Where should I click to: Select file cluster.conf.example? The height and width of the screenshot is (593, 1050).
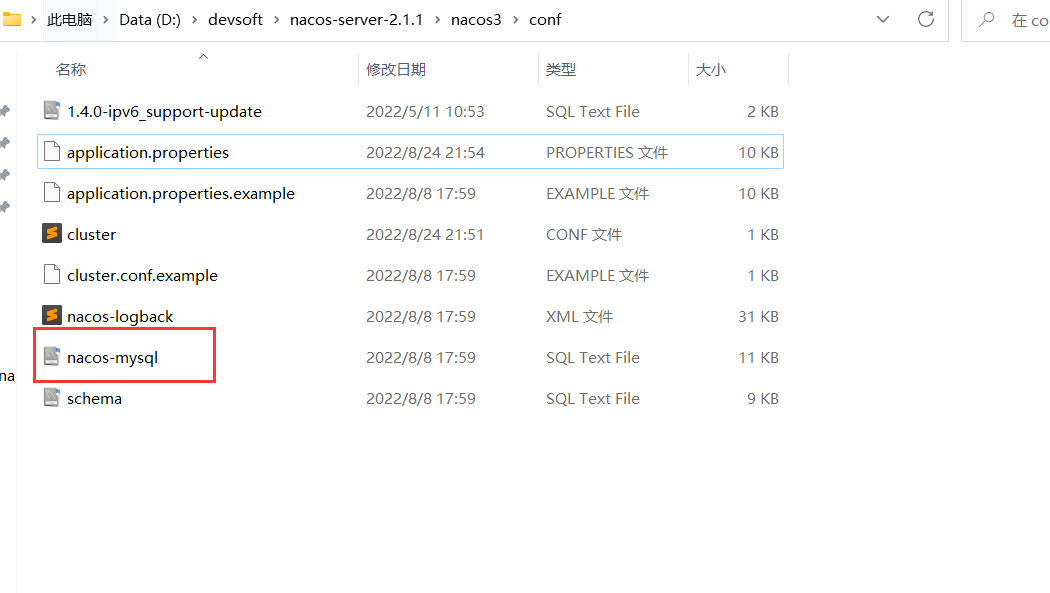click(142, 275)
